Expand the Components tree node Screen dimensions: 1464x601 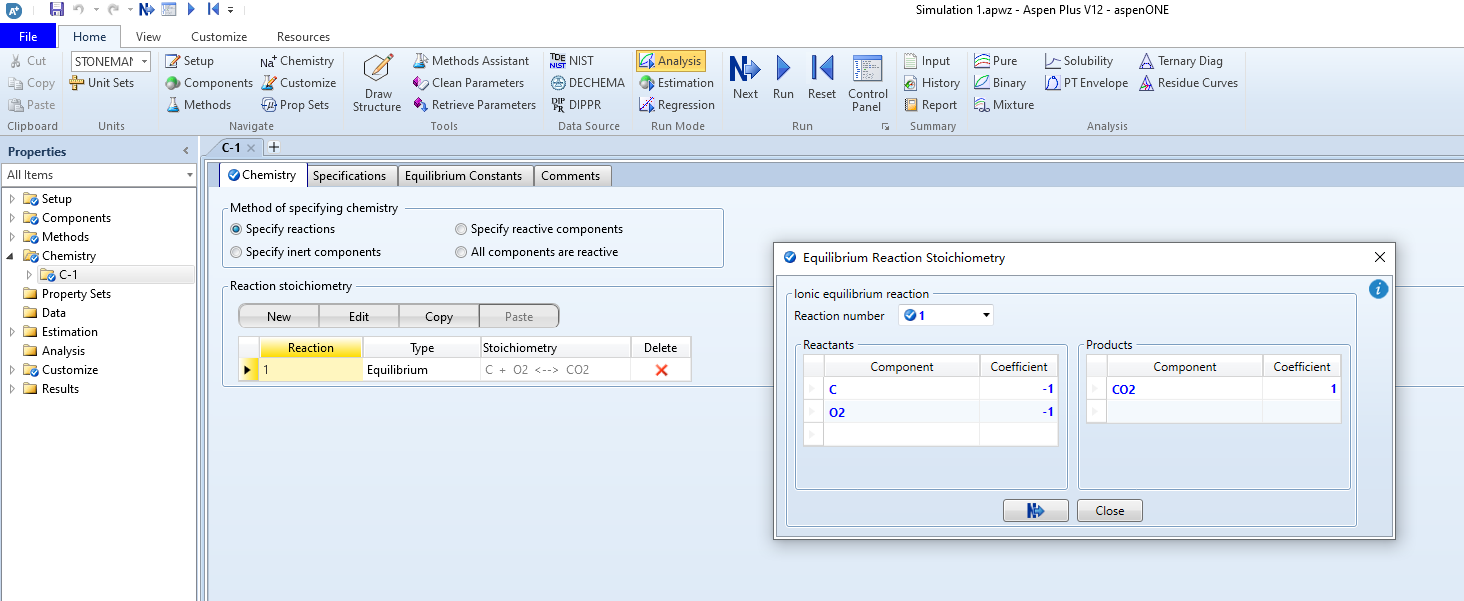[x=12, y=218]
